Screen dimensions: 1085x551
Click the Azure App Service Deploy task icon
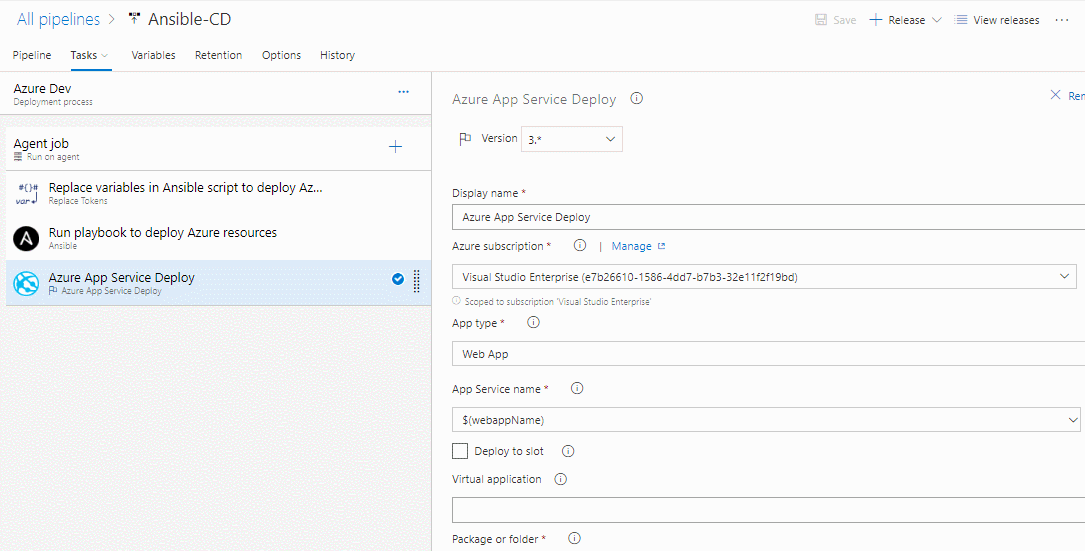coord(26,283)
